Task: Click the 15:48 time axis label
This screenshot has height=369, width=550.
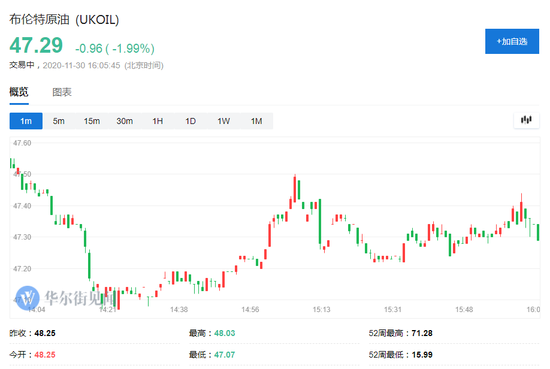Action: point(464,309)
